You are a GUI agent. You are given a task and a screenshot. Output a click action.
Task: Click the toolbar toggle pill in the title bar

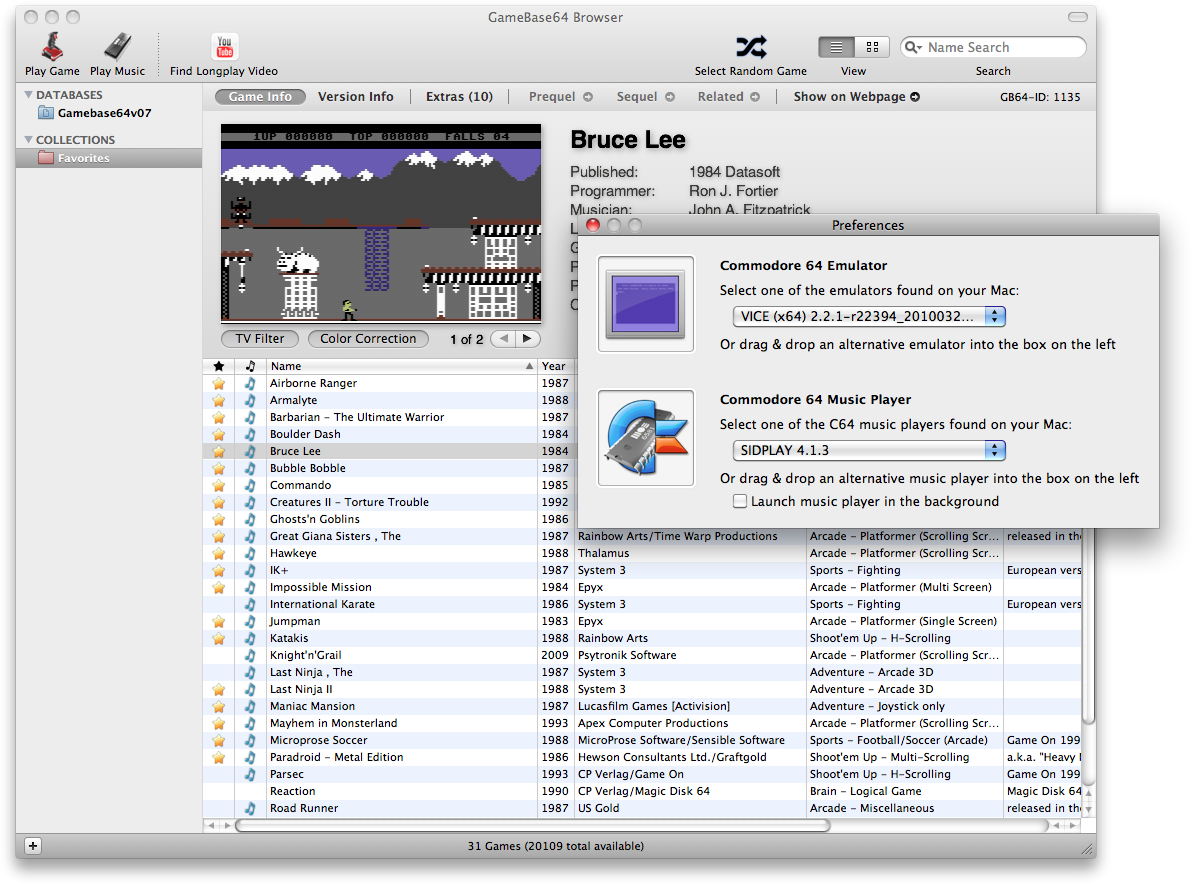point(1077,17)
